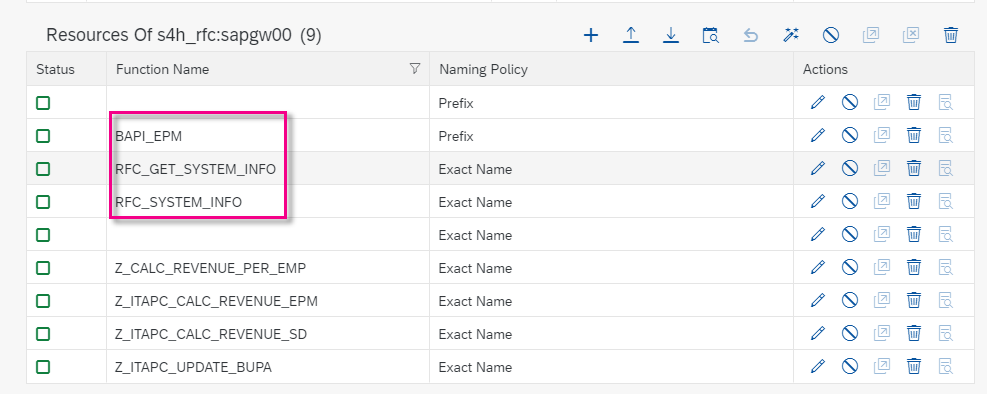Click the magic wand icon in the toolbar
987x394 pixels.
791,35
